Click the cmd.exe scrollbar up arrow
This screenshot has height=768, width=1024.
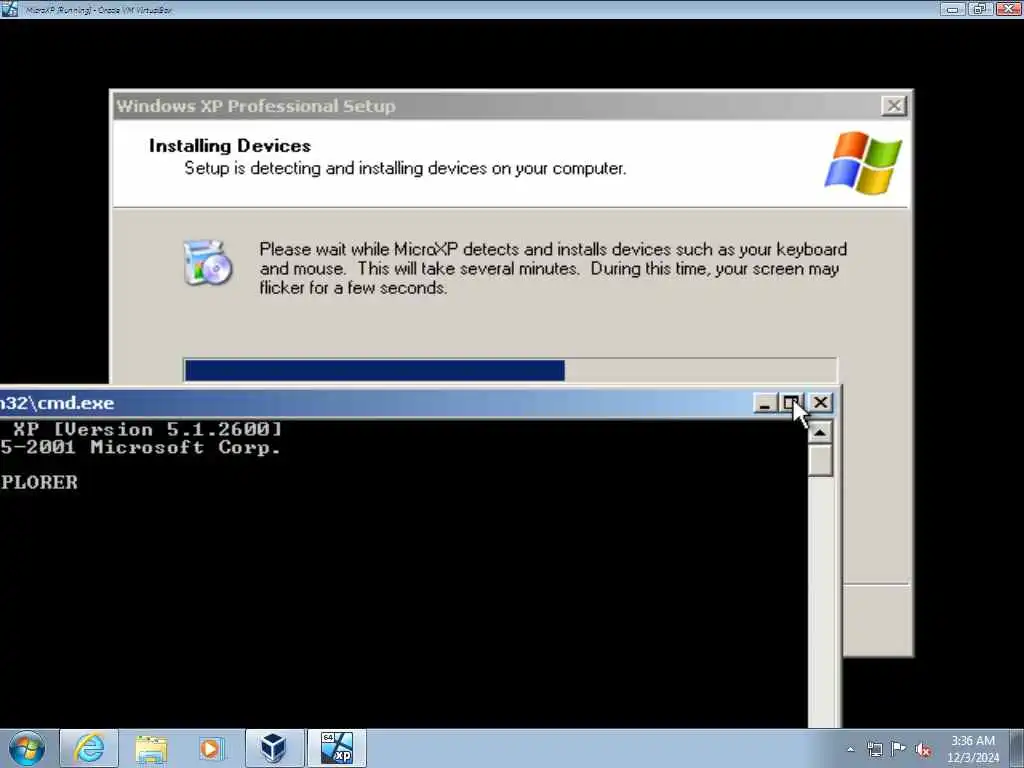click(x=820, y=432)
